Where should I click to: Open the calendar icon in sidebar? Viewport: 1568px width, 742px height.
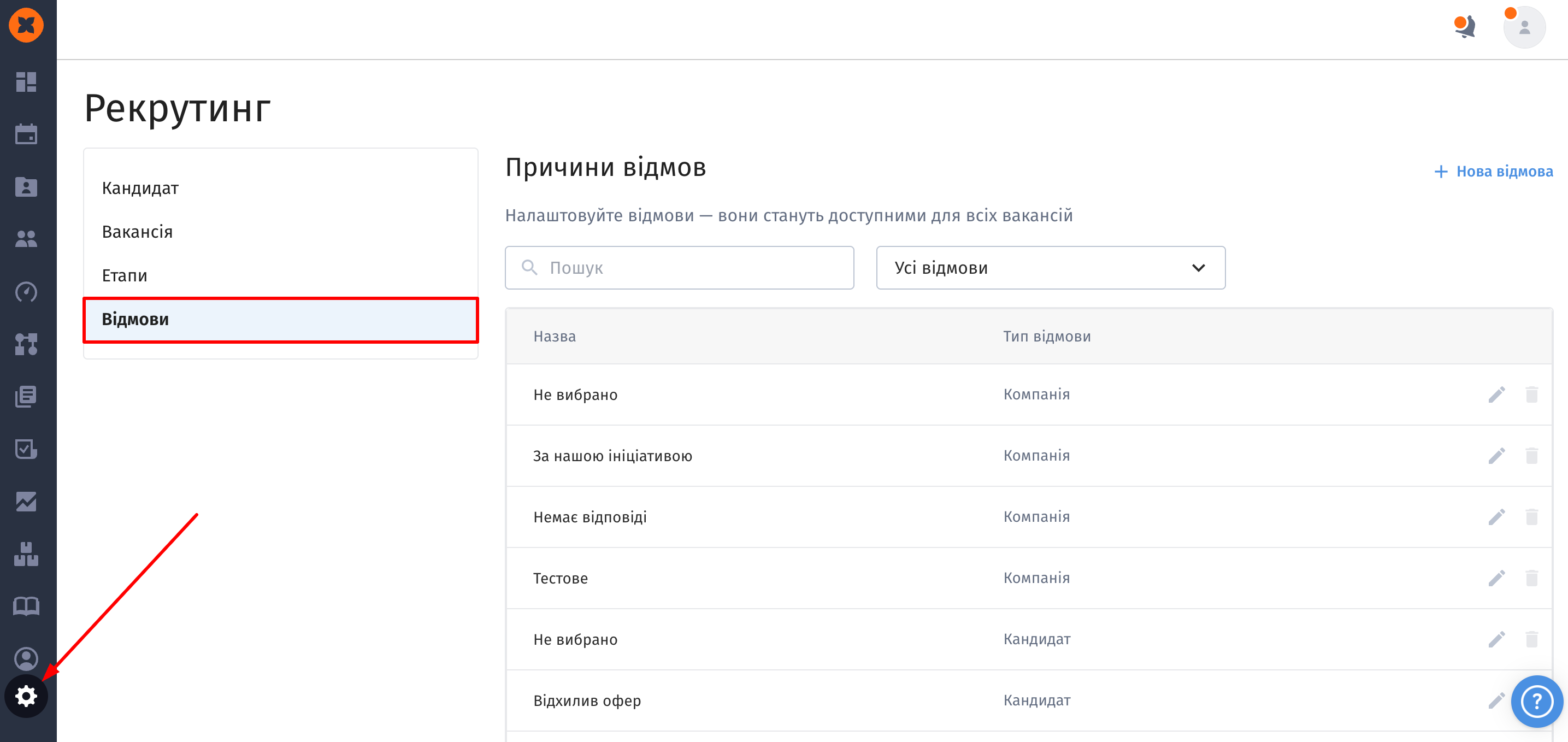pyautogui.click(x=26, y=134)
